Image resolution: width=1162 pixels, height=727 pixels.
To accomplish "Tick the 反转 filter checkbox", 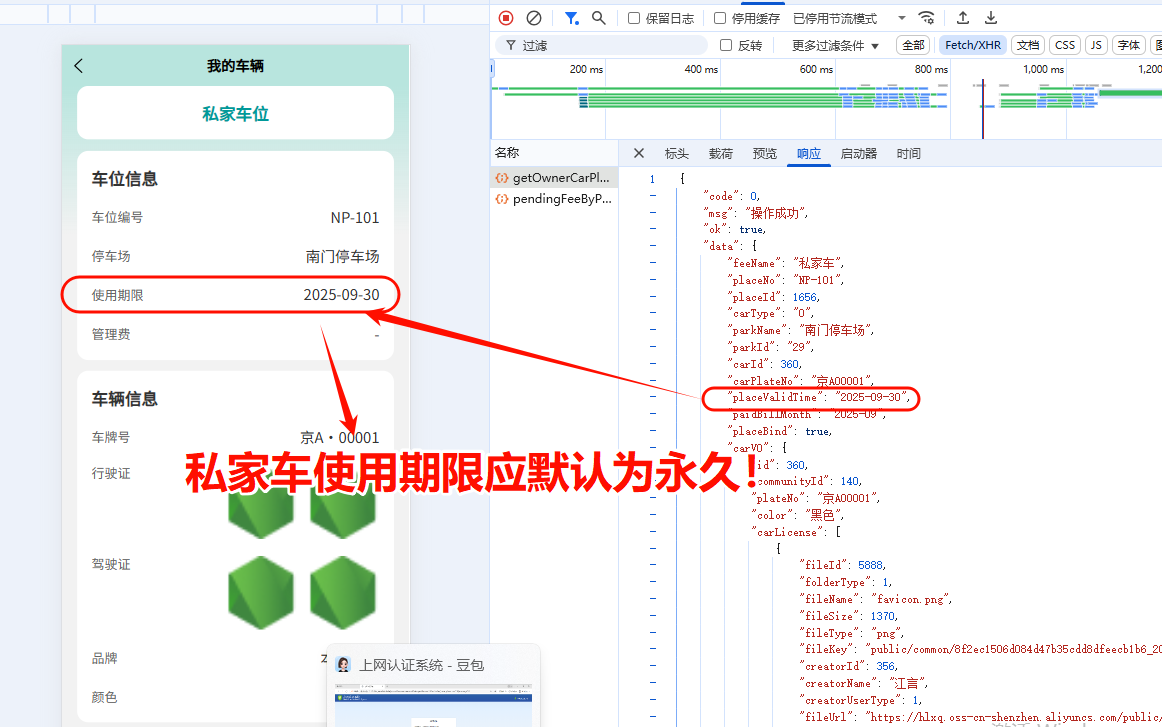I will 726,45.
